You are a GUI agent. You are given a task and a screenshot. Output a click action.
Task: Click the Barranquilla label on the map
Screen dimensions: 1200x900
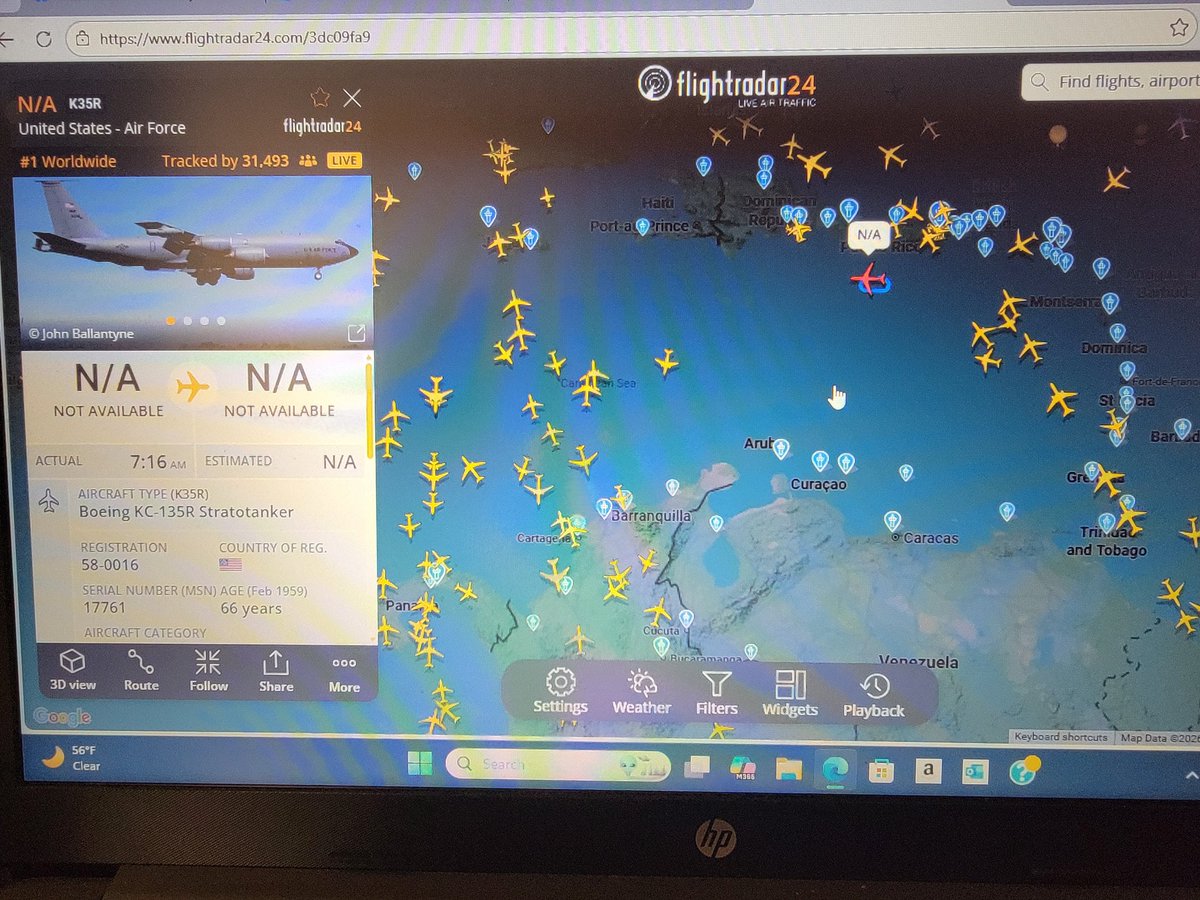[651, 516]
